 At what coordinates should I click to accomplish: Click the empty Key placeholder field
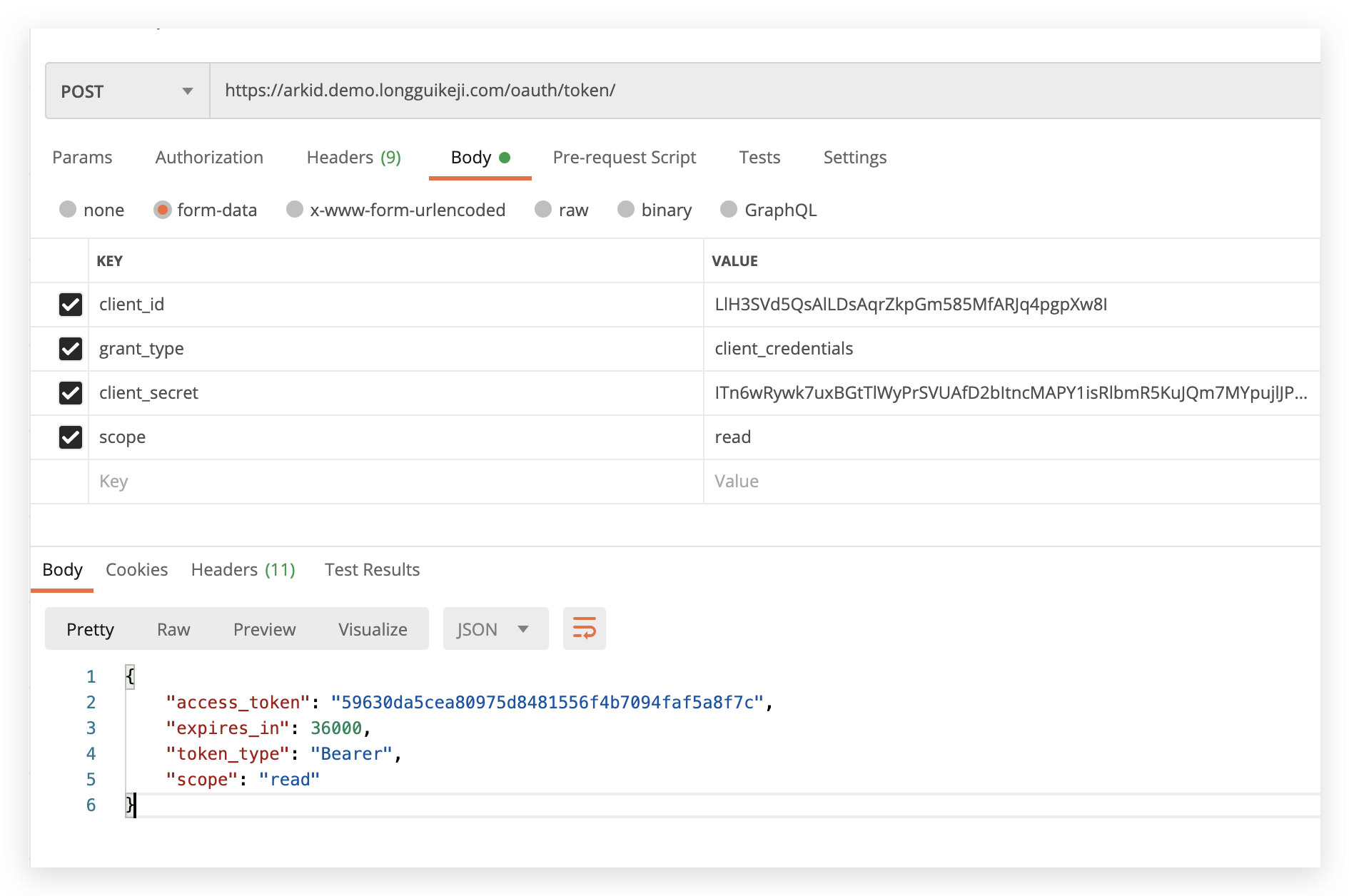click(393, 482)
